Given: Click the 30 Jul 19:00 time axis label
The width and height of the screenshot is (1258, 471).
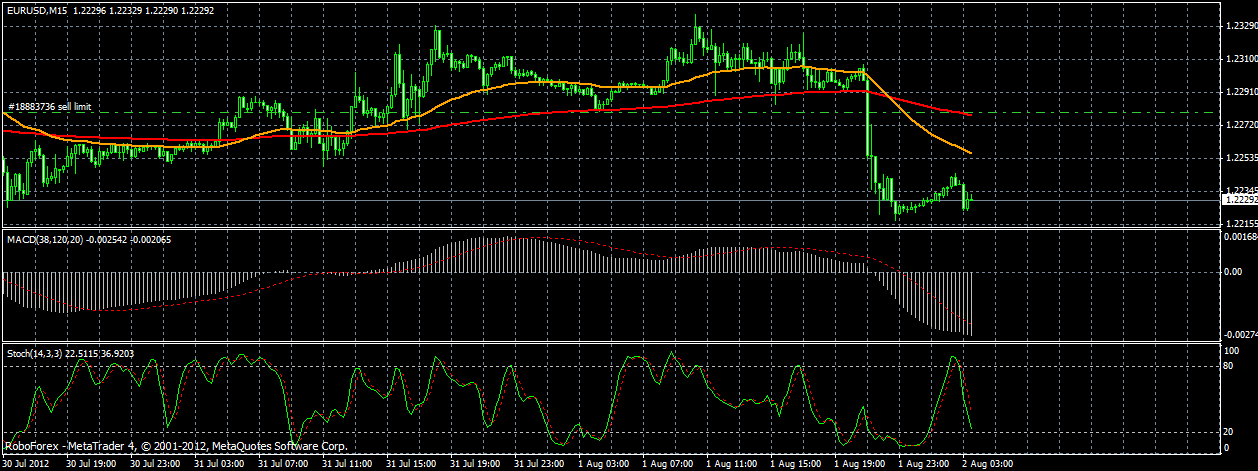Looking at the screenshot, I should click(92, 464).
